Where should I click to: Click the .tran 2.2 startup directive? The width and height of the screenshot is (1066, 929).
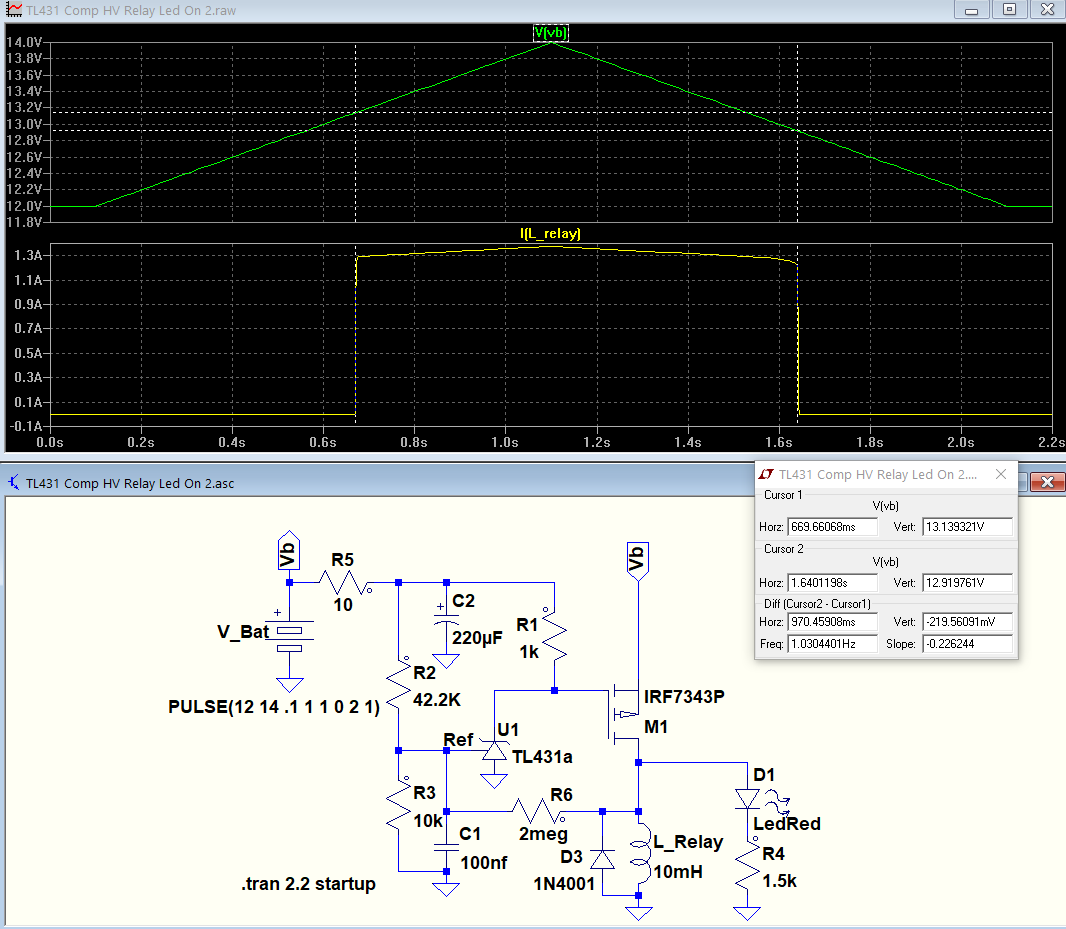tap(308, 883)
